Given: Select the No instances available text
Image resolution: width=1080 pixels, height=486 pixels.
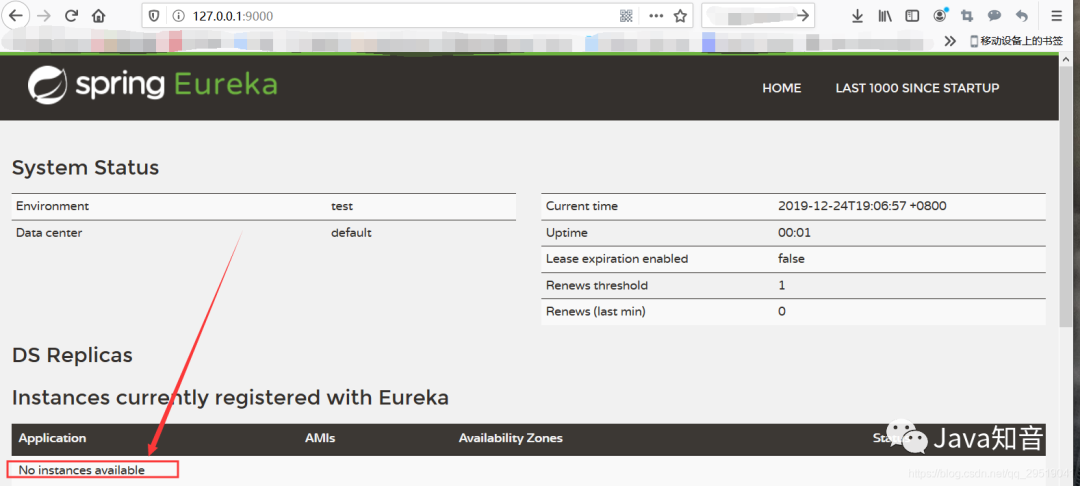Looking at the screenshot, I should click(x=82, y=470).
